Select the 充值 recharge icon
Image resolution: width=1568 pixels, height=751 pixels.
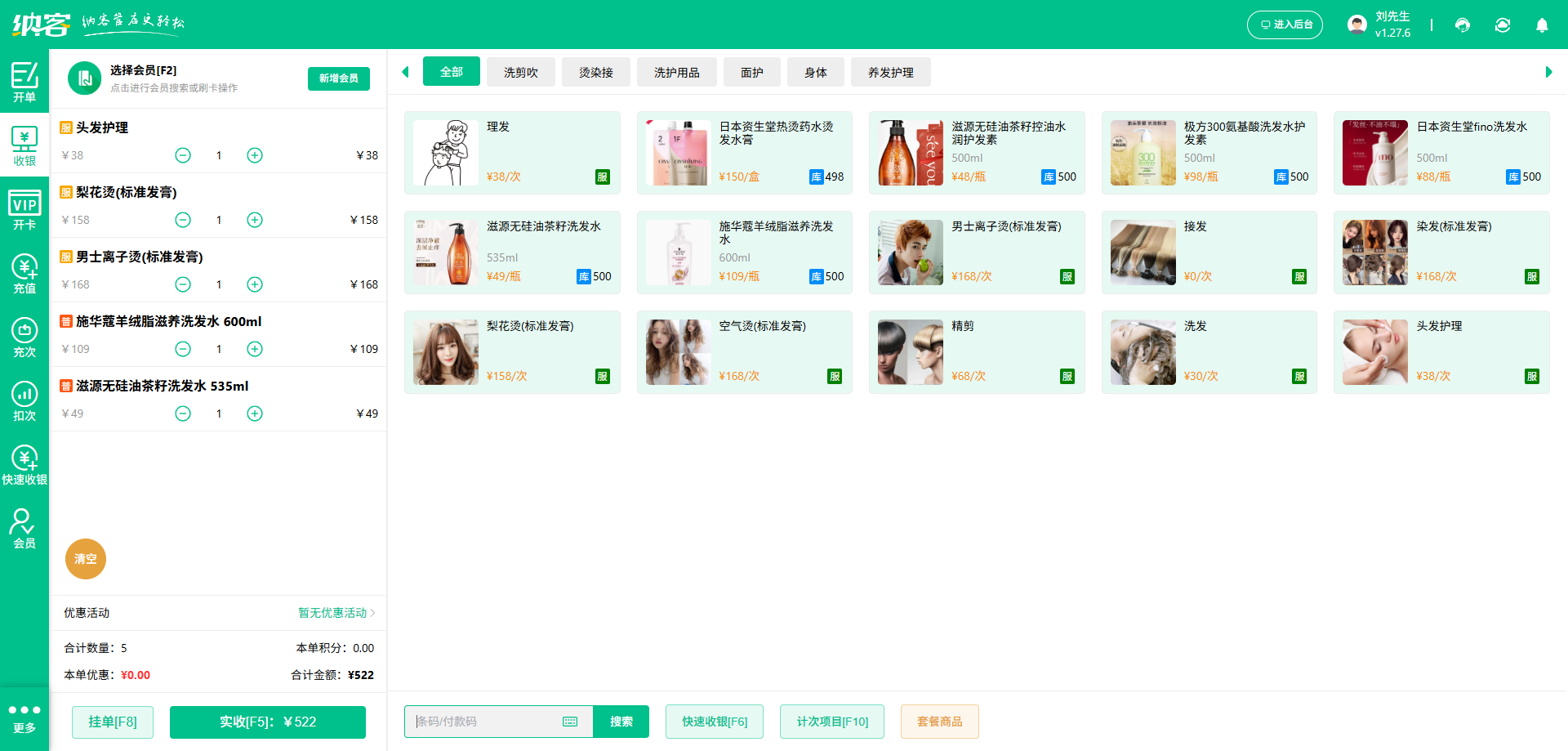pos(24,272)
